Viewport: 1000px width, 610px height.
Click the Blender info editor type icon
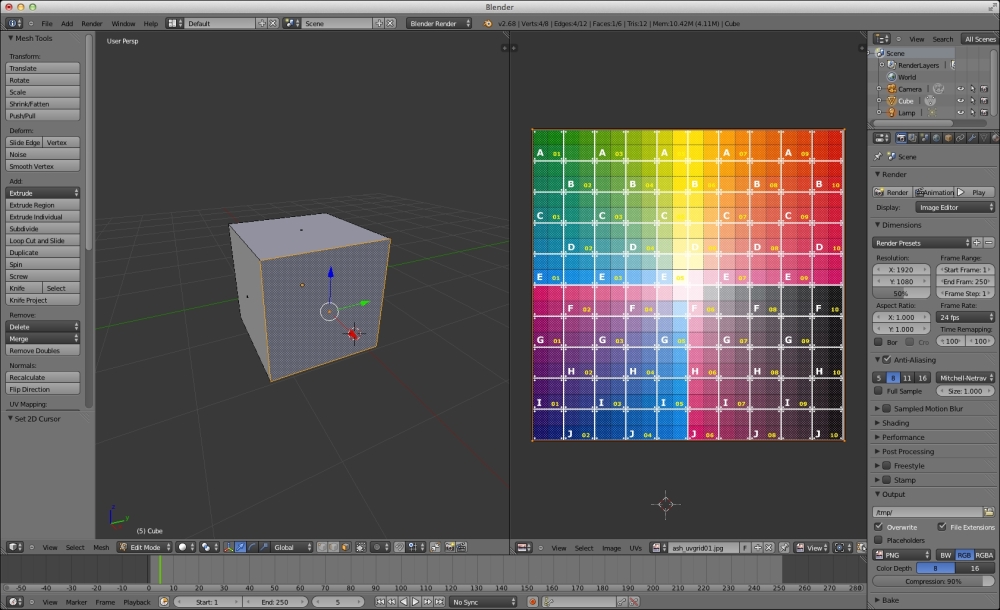click(13, 23)
